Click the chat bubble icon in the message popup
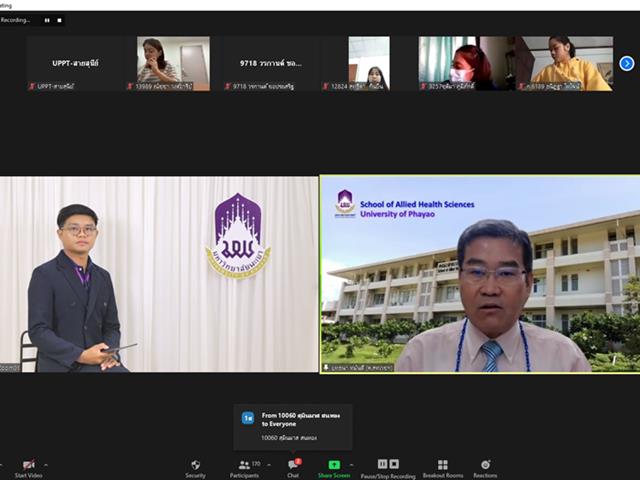Image resolution: width=640 pixels, height=480 pixels. [248, 418]
